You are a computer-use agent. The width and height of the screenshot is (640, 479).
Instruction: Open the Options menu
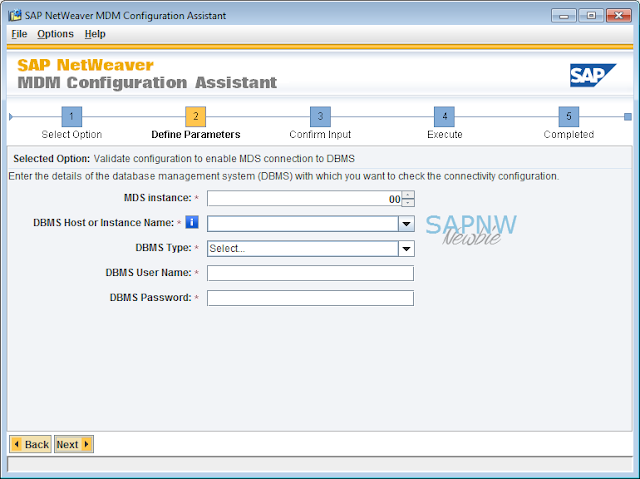(55, 34)
